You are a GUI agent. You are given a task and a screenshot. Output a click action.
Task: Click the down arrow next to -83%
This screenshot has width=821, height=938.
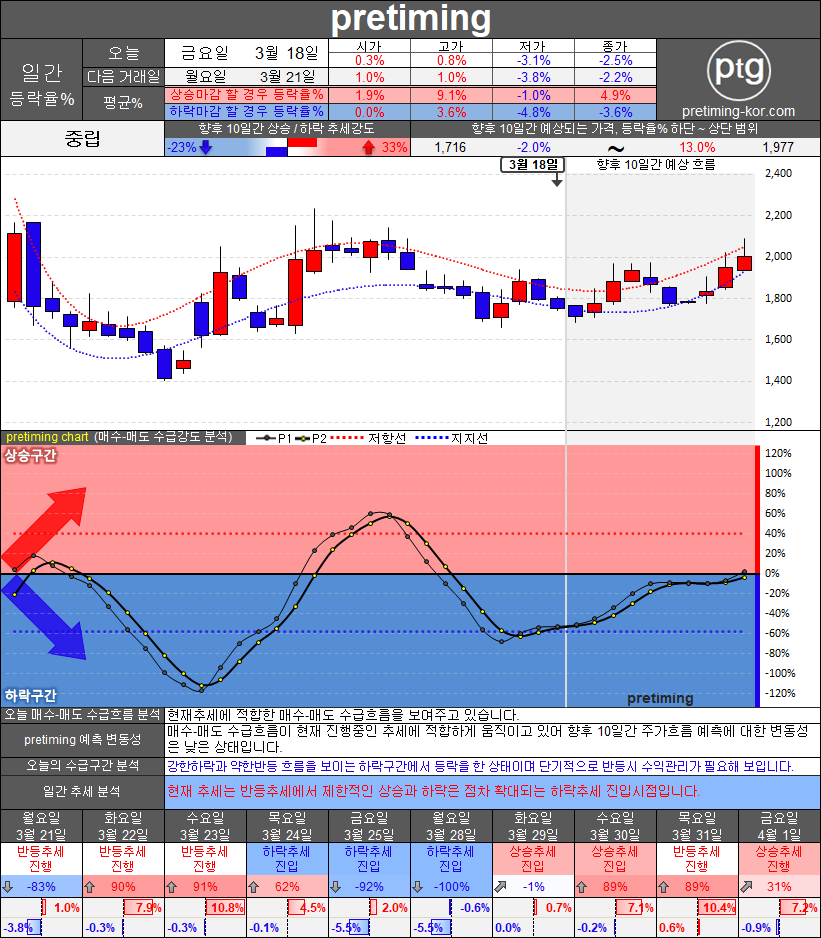coord(8,887)
